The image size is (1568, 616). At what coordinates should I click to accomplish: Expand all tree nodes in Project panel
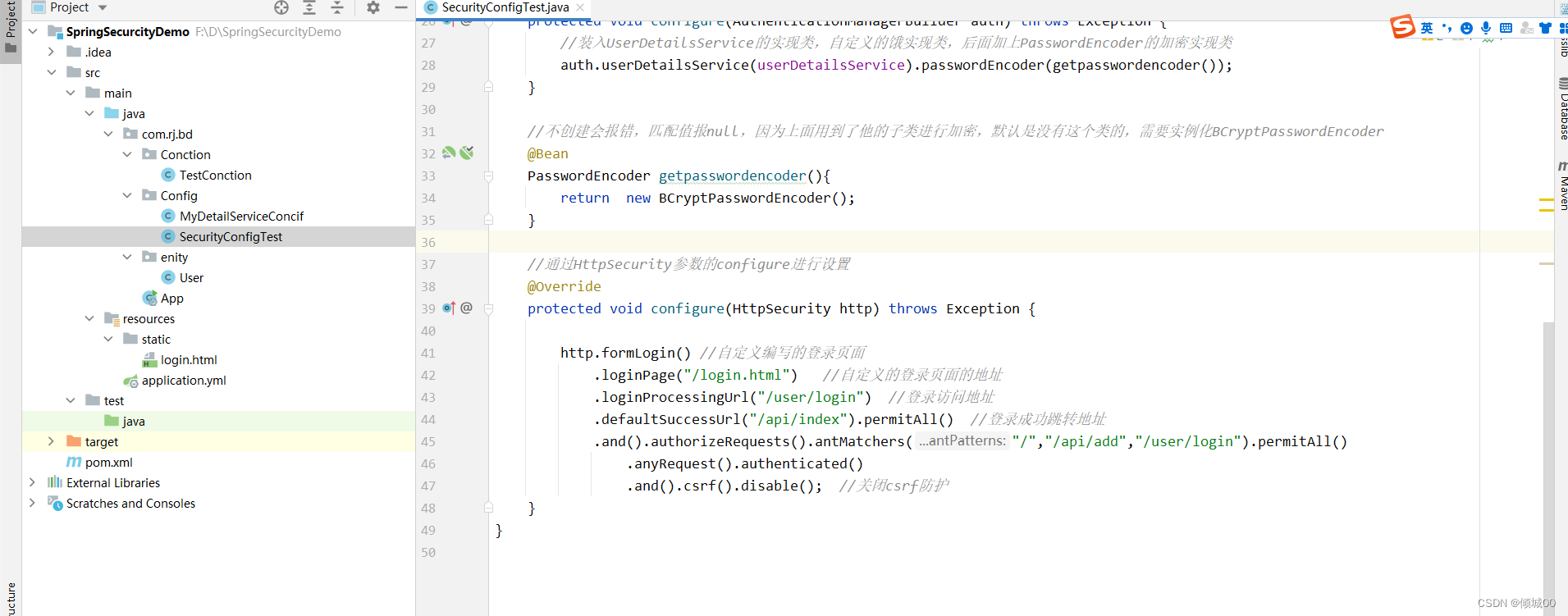coord(309,7)
